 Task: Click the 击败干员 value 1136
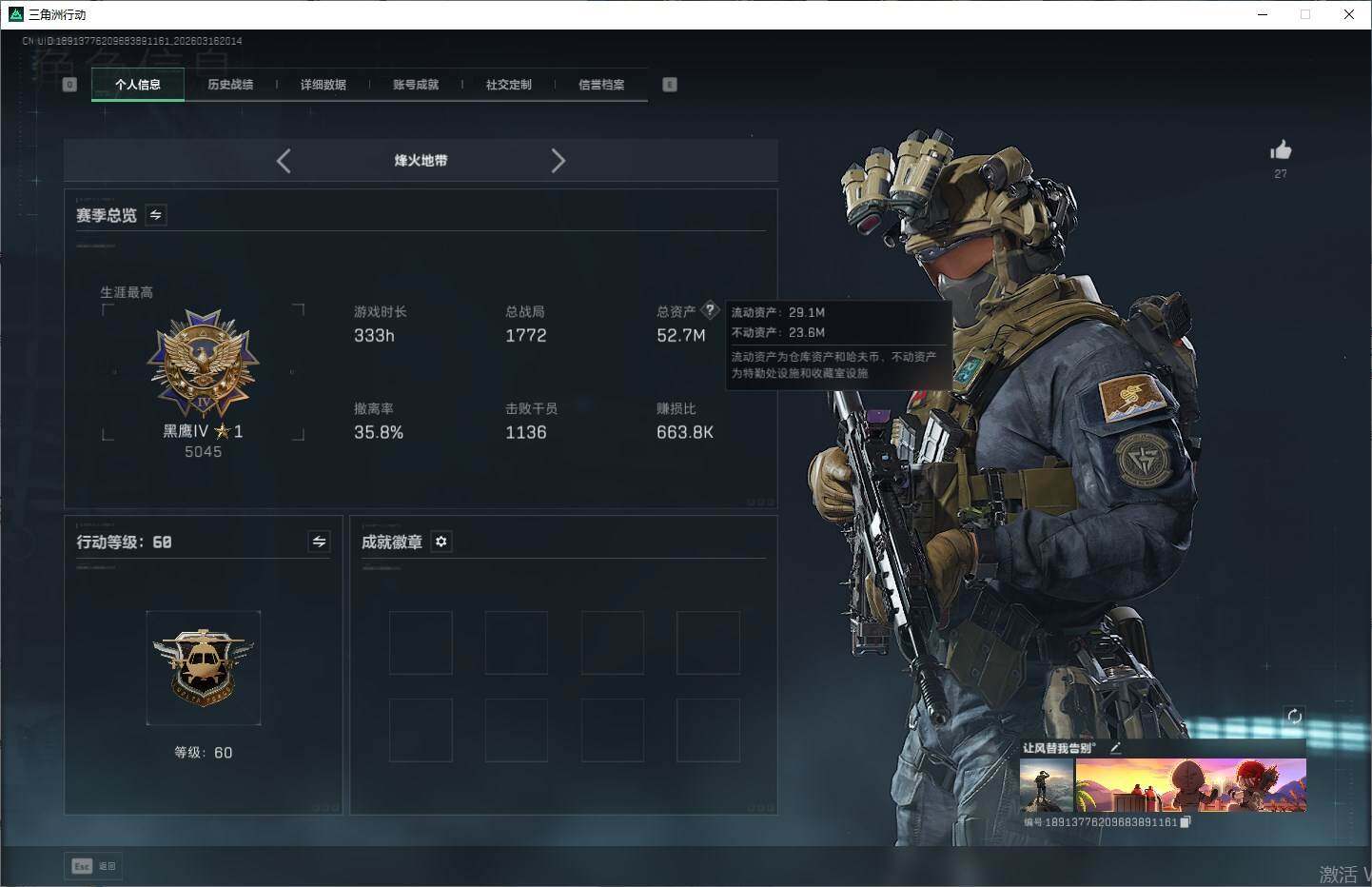click(x=526, y=433)
